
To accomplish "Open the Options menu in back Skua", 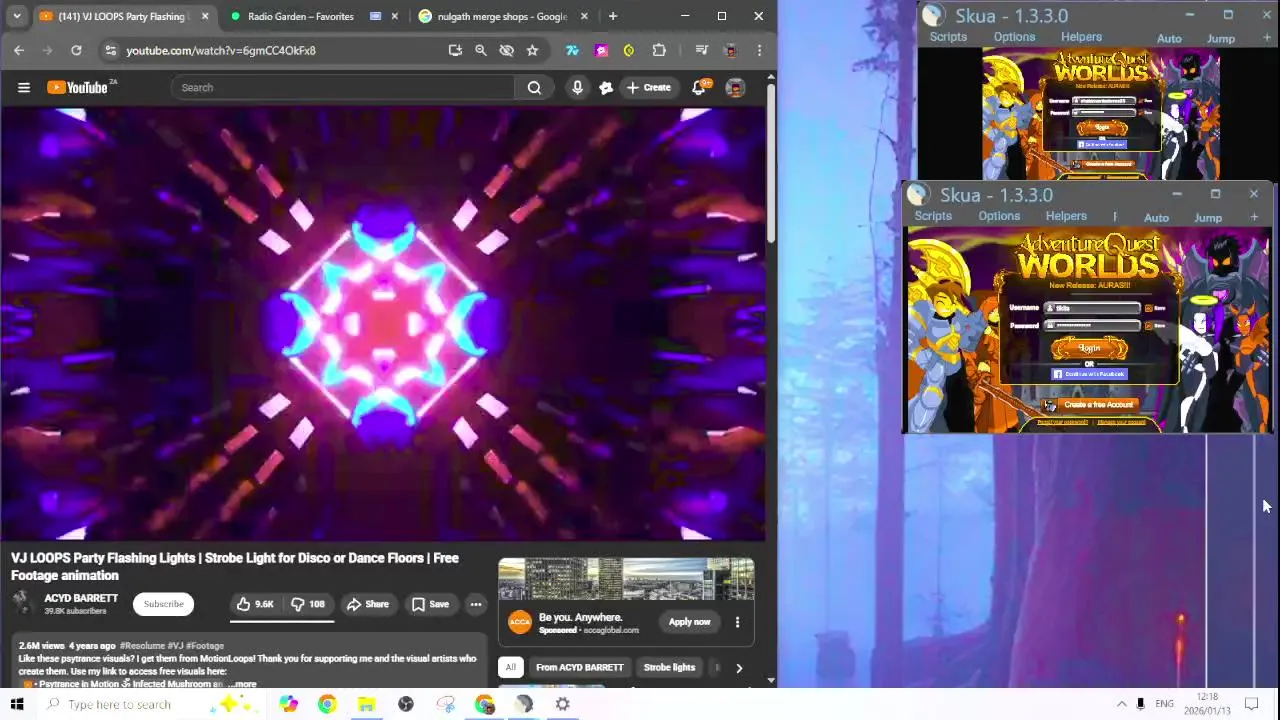I will [1014, 37].
